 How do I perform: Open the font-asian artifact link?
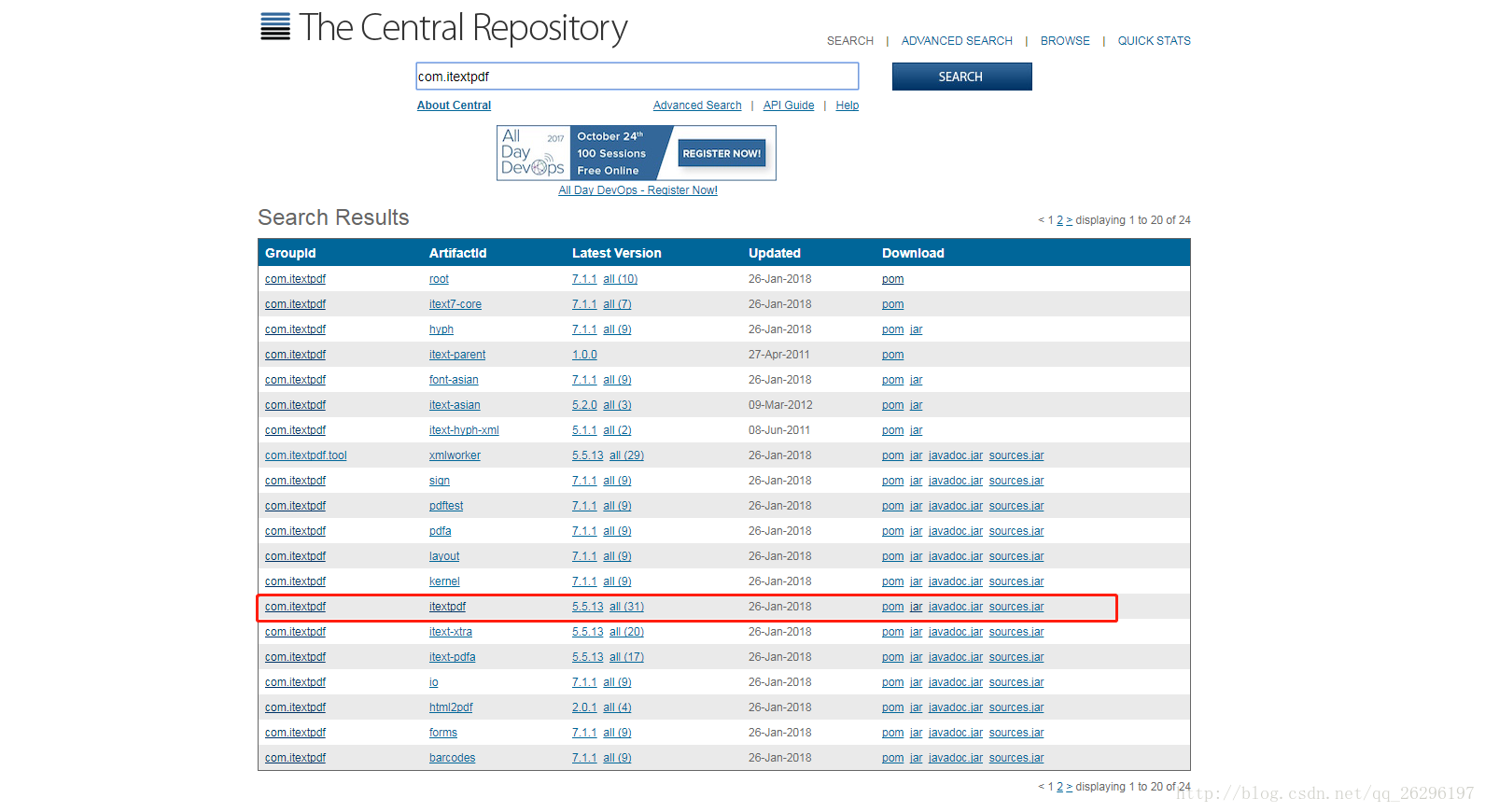tap(454, 380)
